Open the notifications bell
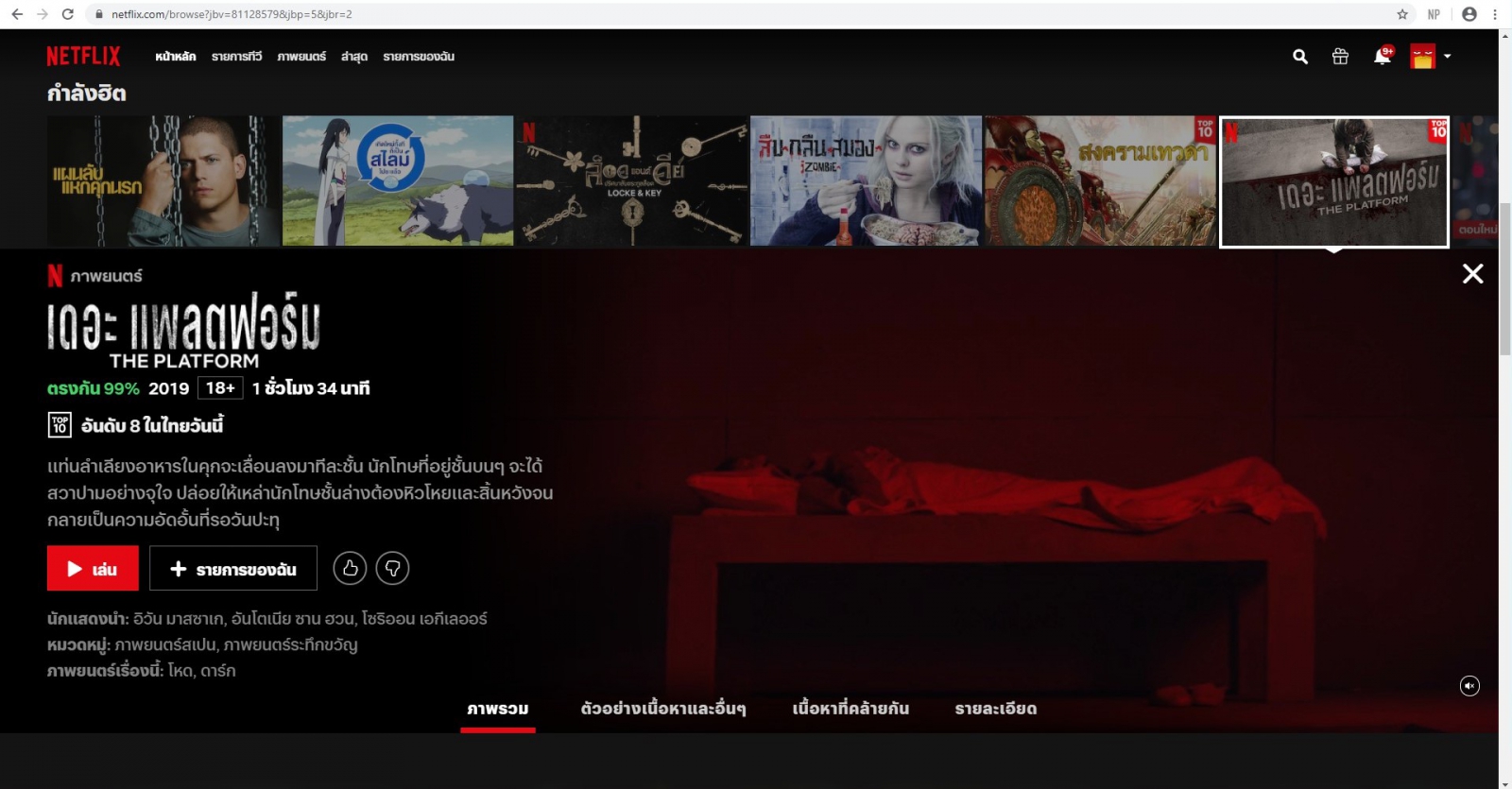 [1382, 57]
